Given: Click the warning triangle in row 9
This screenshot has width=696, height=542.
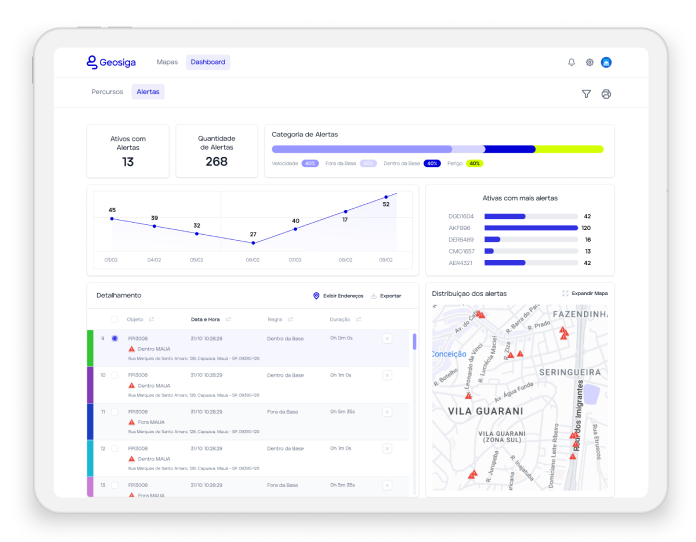Looking at the screenshot, I should pyautogui.click(x=131, y=349).
